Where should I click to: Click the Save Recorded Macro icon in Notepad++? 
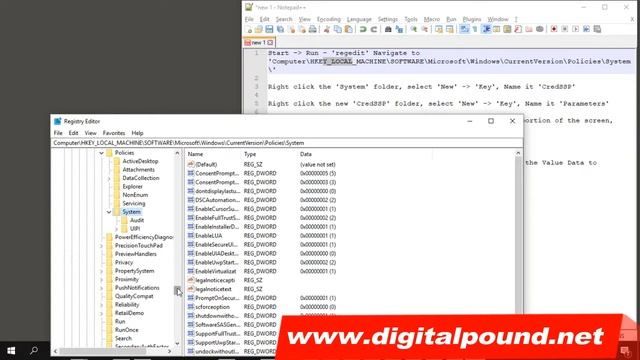(x=597, y=29)
